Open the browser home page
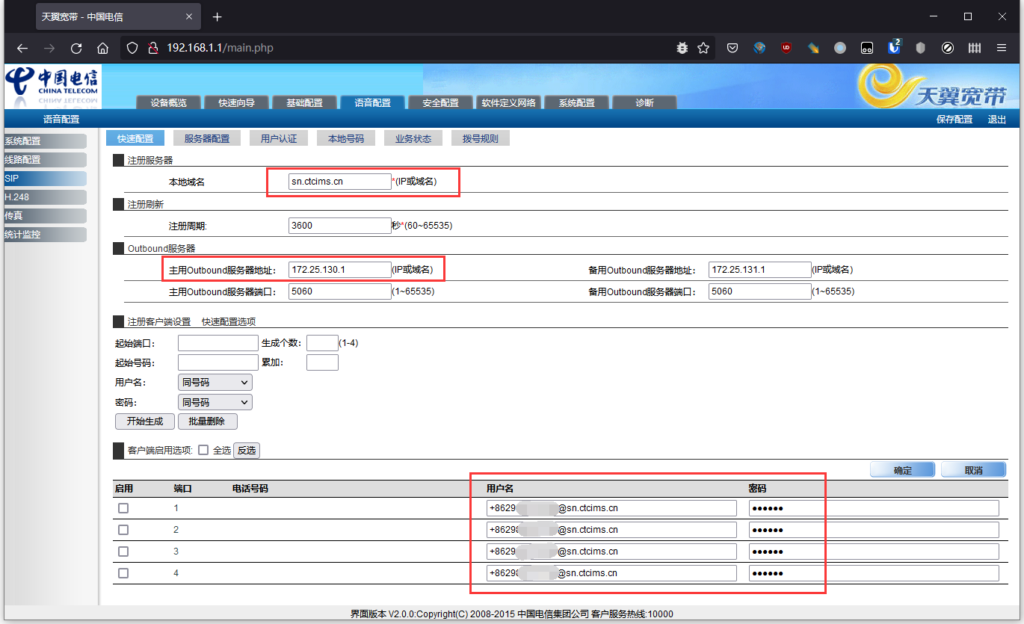 [103, 48]
